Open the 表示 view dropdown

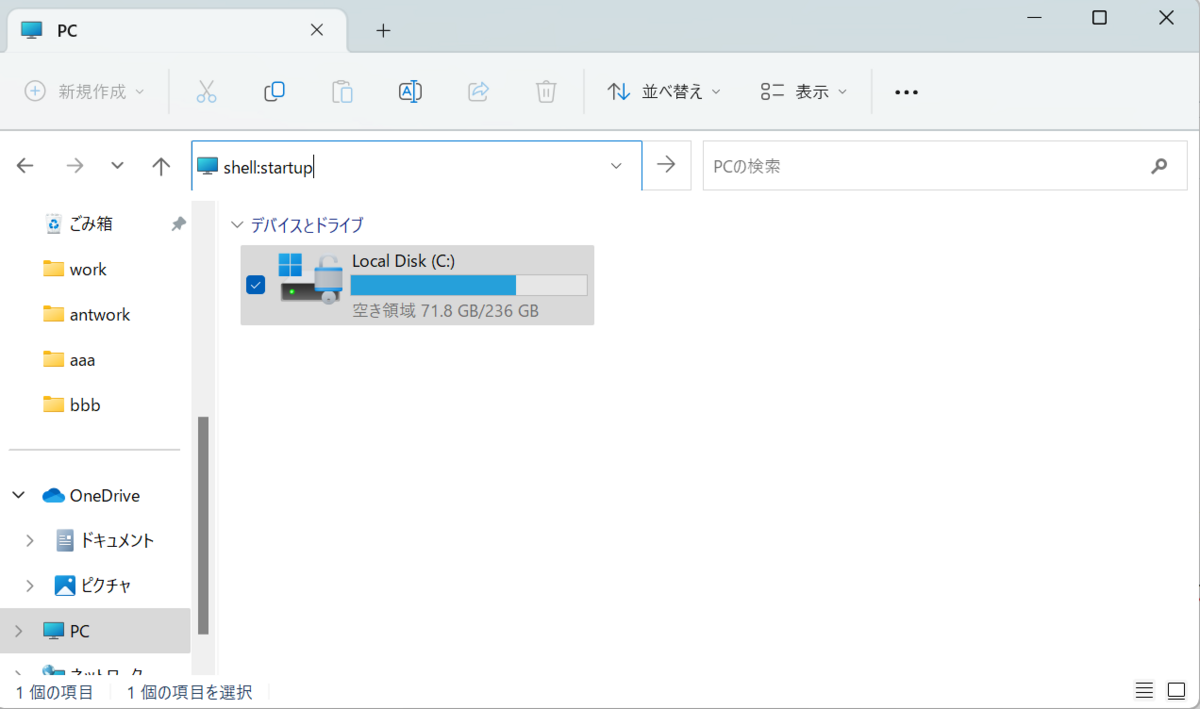pyautogui.click(x=803, y=91)
